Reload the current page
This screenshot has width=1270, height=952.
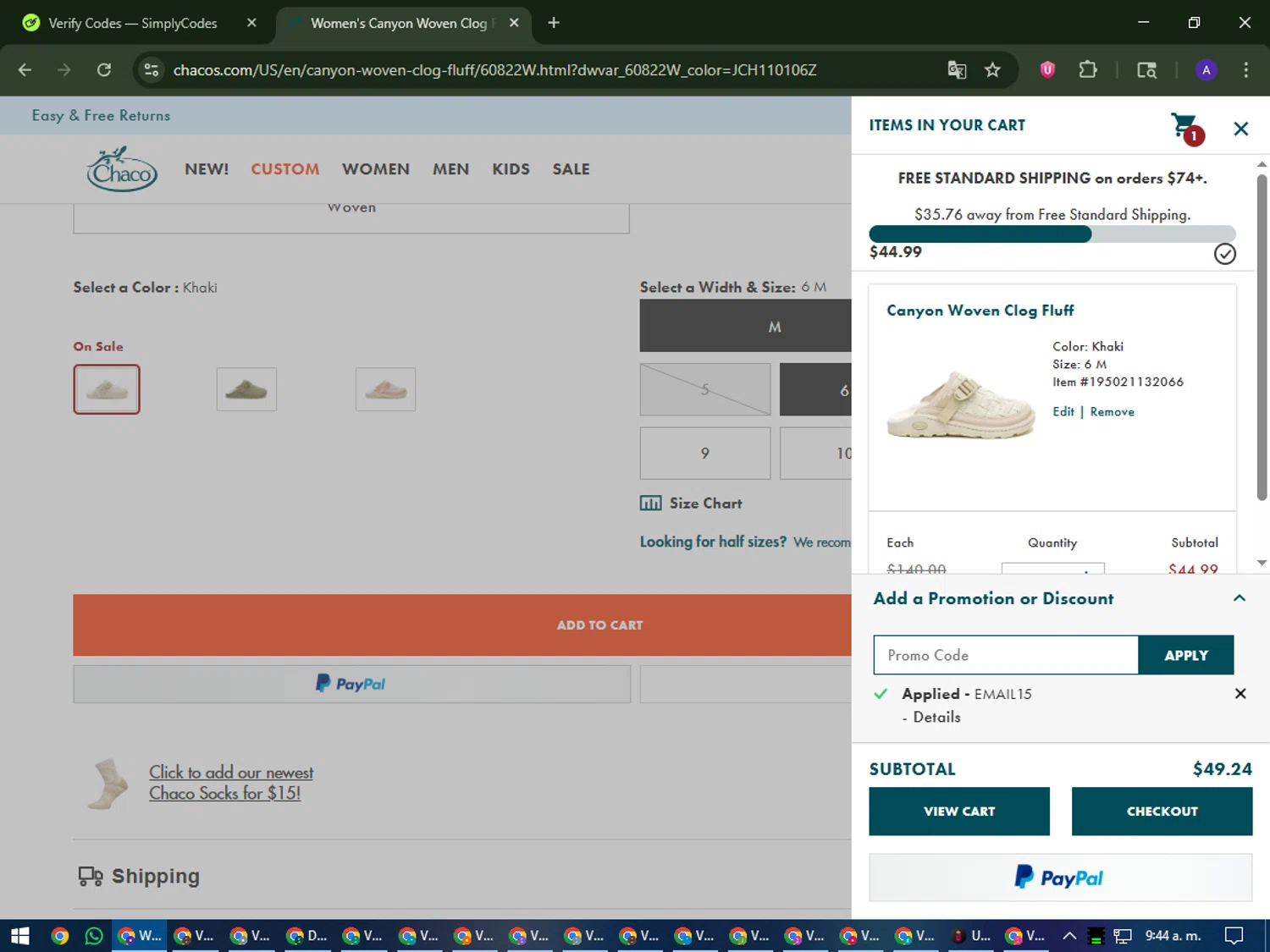pyautogui.click(x=104, y=69)
